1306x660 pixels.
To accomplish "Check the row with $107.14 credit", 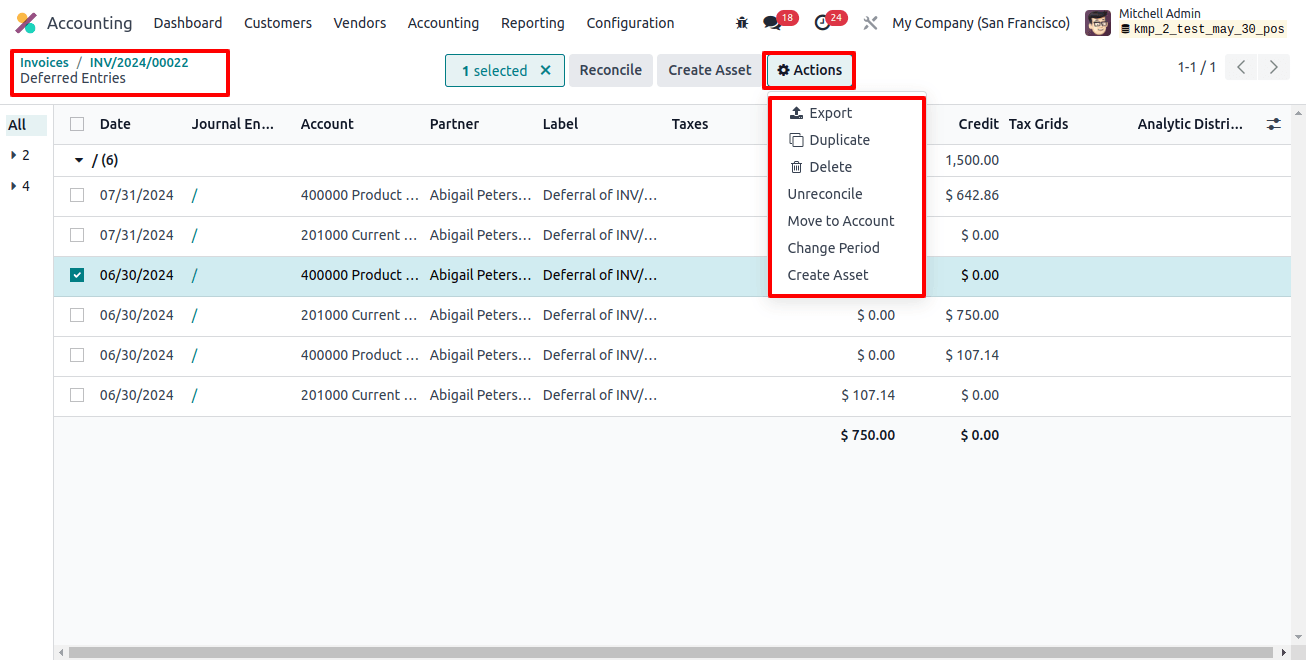I will [x=77, y=355].
